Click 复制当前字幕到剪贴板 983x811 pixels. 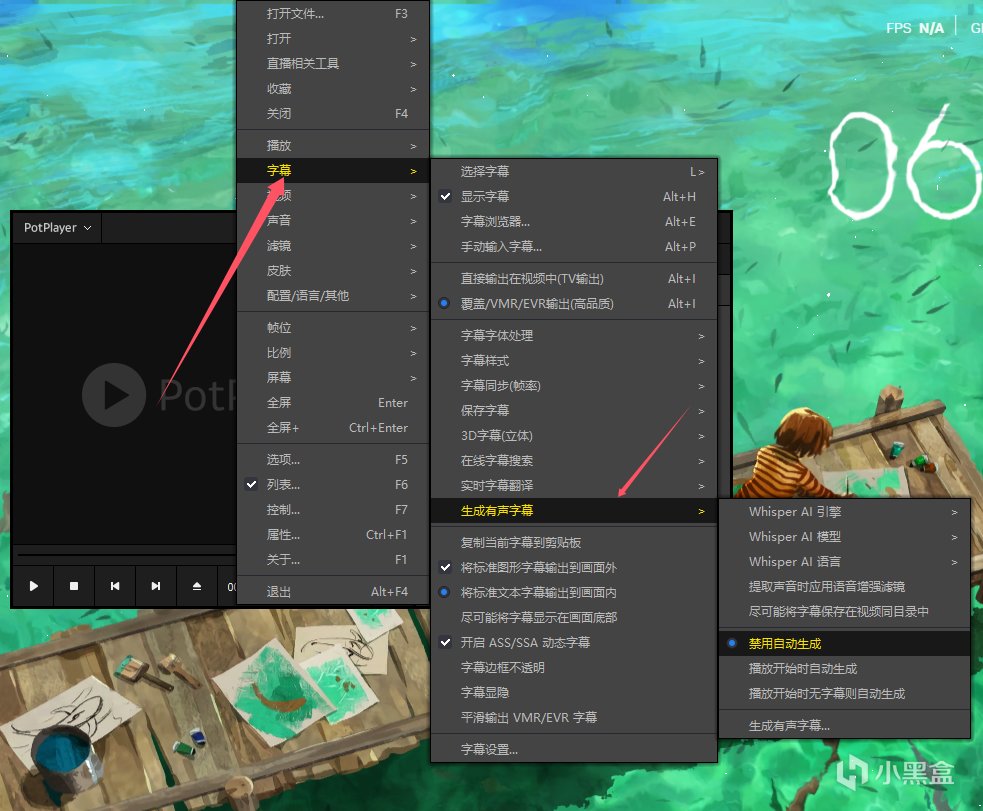click(x=574, y=542)
